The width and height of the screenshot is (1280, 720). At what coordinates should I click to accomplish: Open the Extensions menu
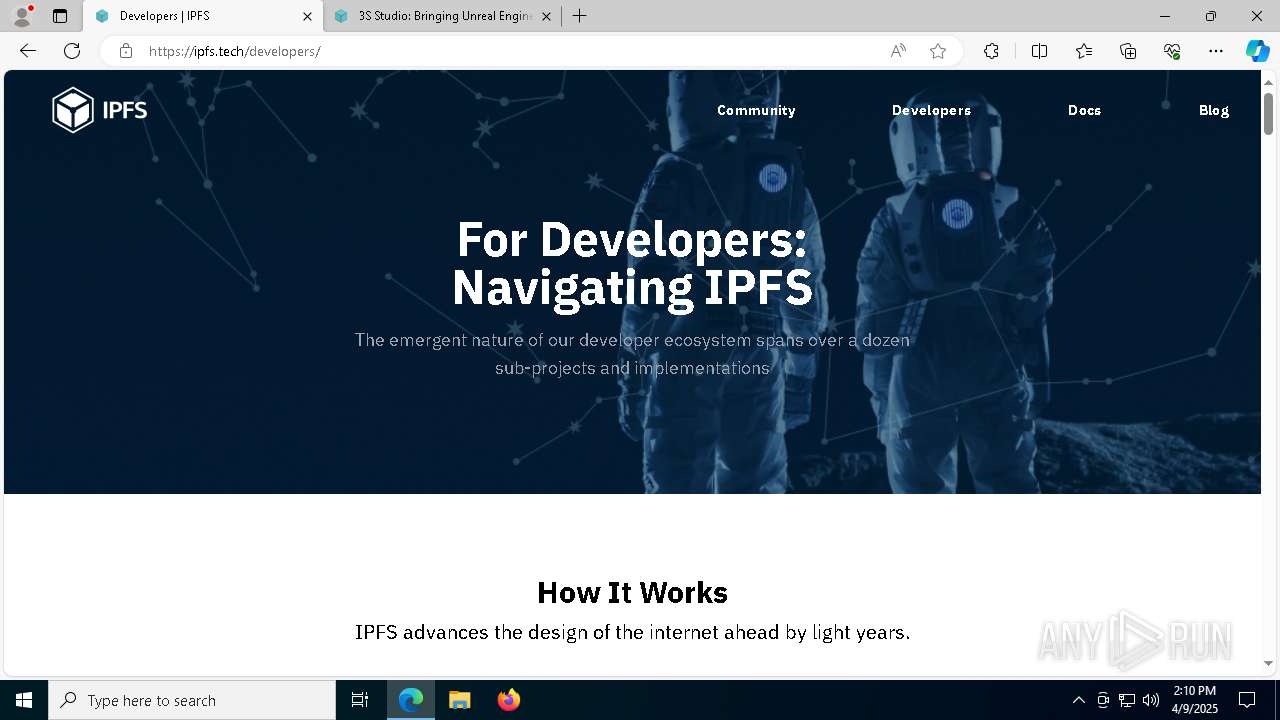[x=991, y=51]
